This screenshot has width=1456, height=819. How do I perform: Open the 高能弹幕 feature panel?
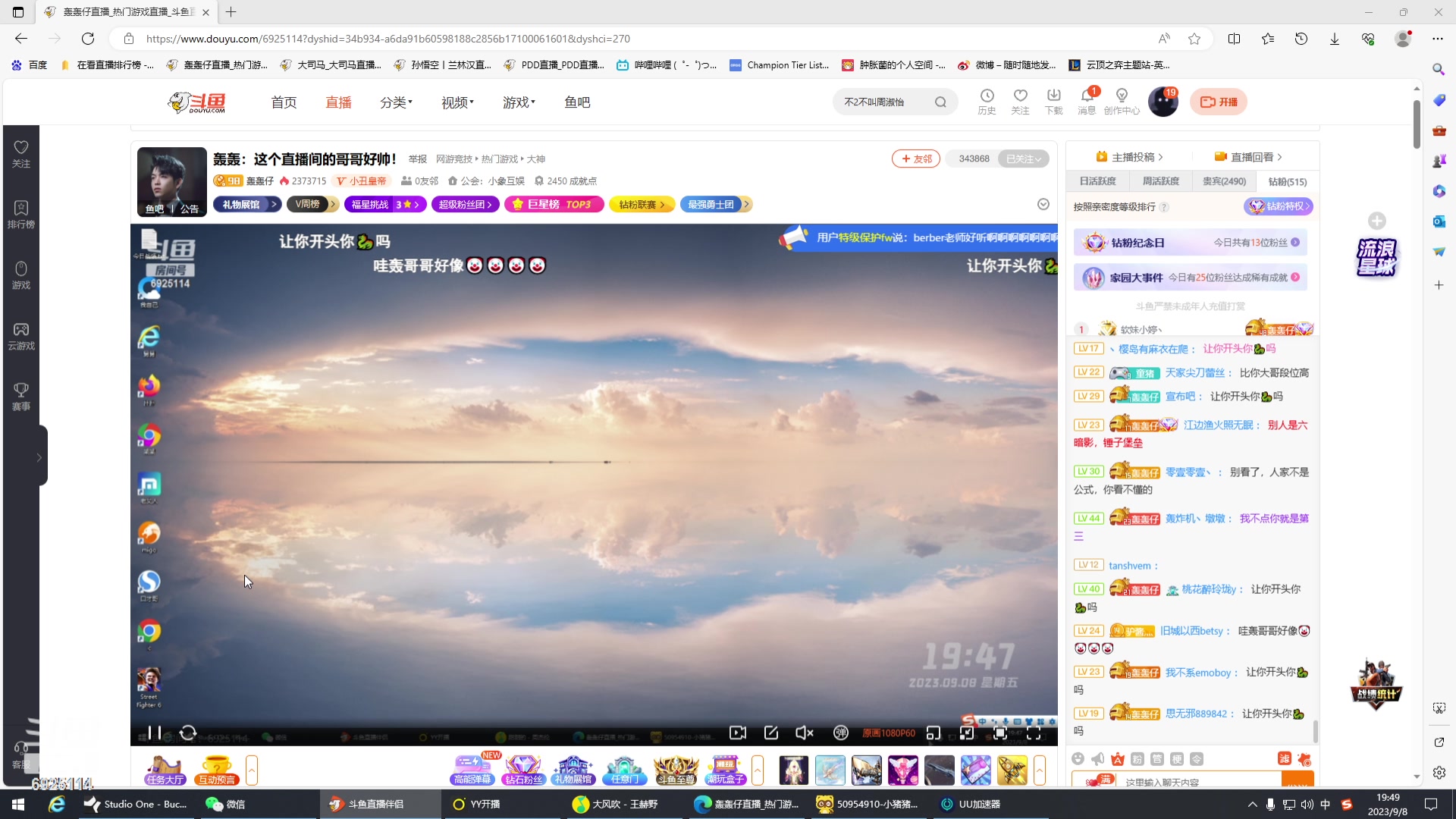[x=472, y=770]
